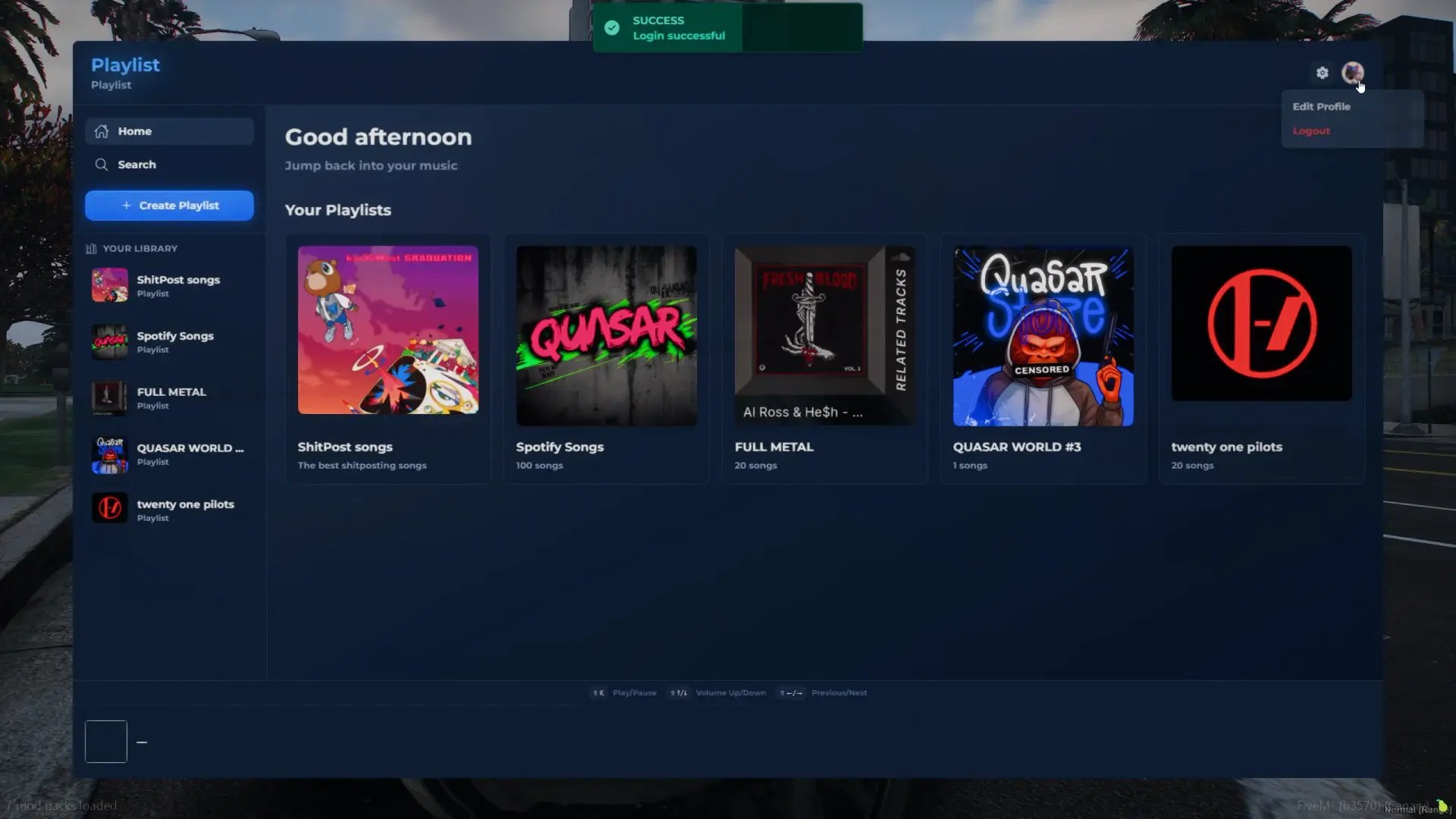This screenshot has height=819, width=1456.
Task: Open ShitPost songs in the library list
Action: tap(169, 286)
